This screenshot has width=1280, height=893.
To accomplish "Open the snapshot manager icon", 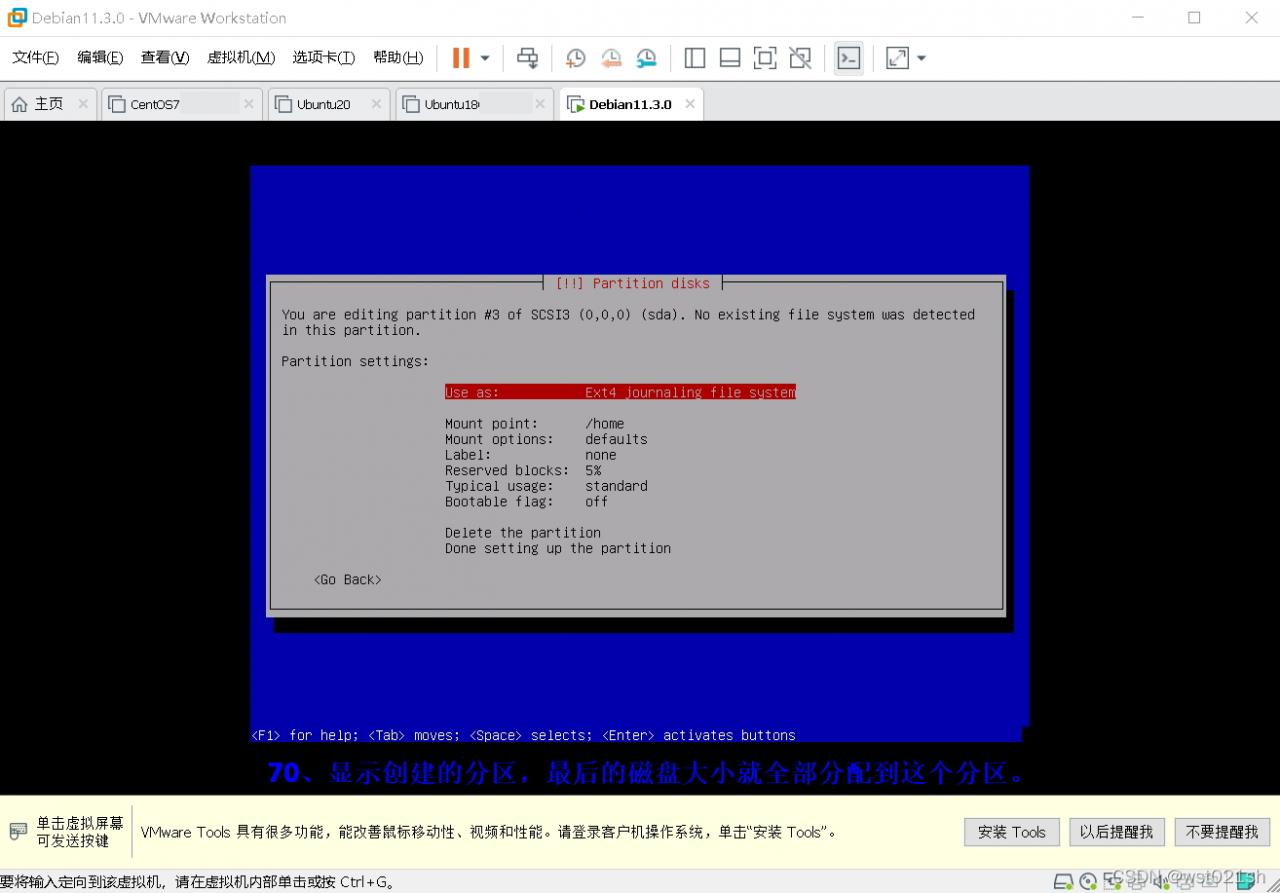I will click(x=647, y=58).
